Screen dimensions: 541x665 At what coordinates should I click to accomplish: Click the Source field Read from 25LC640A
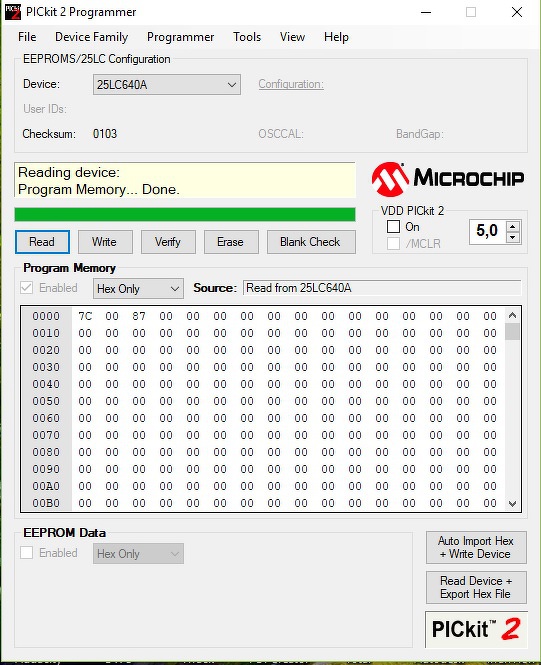point(382,288)
